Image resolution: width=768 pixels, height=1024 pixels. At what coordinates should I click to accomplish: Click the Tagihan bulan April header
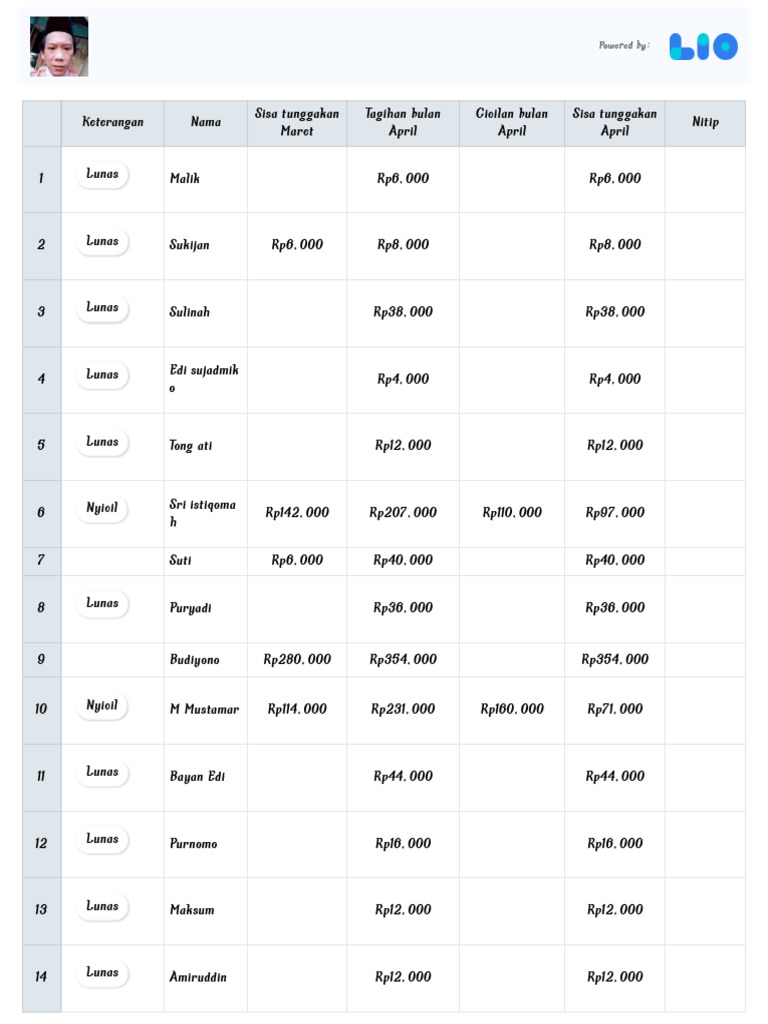pyautogui.click(x=403, y=123)
